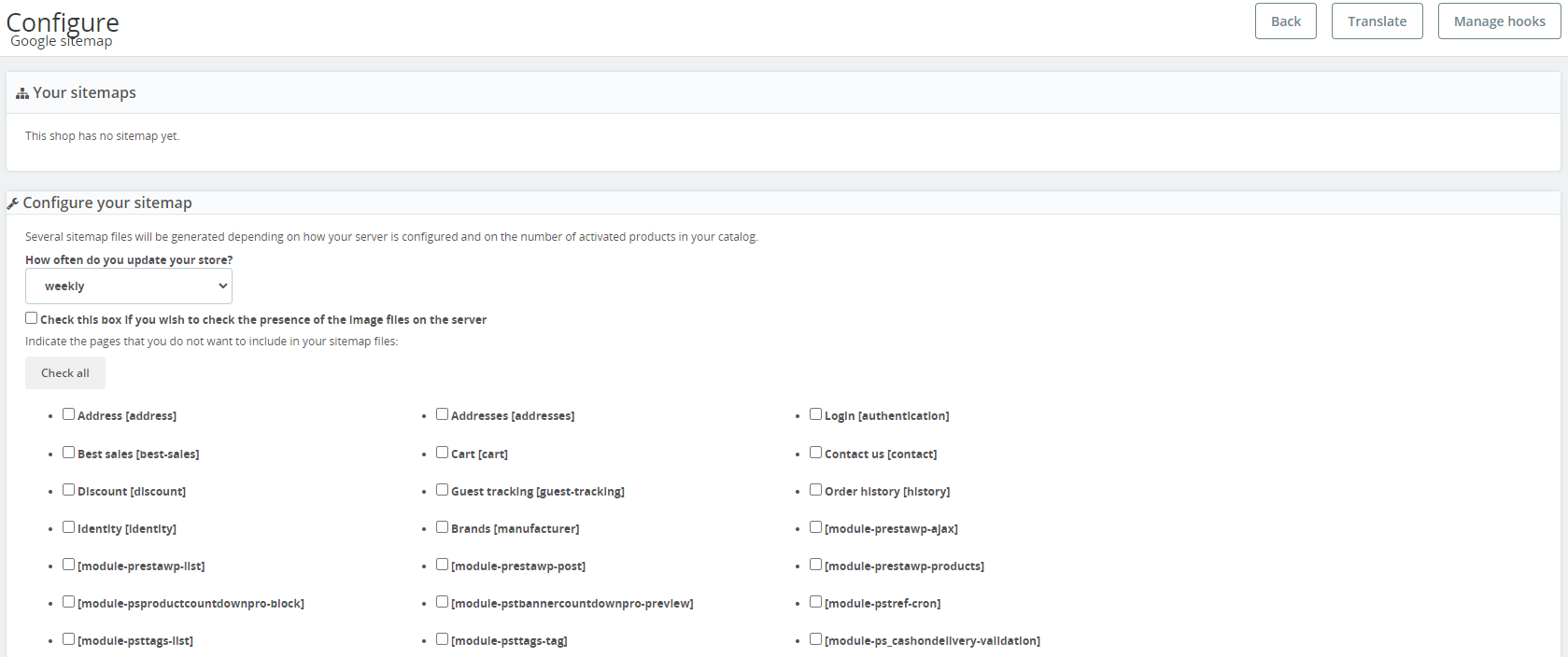
Task: Click the 'Configure your sitemap' panel heading
Action: tap(107, 203)
